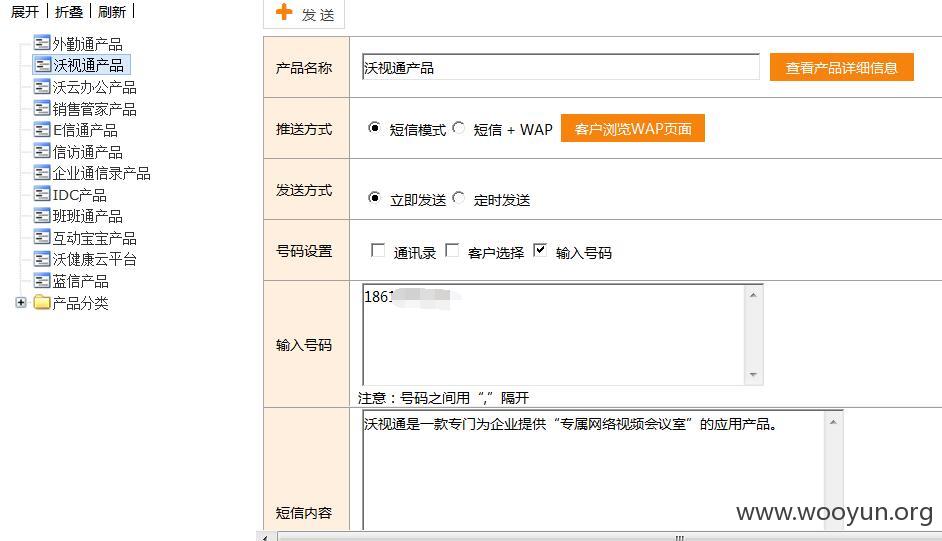
Task: Select IDC产品 in the tree
Action: point(79,195)
